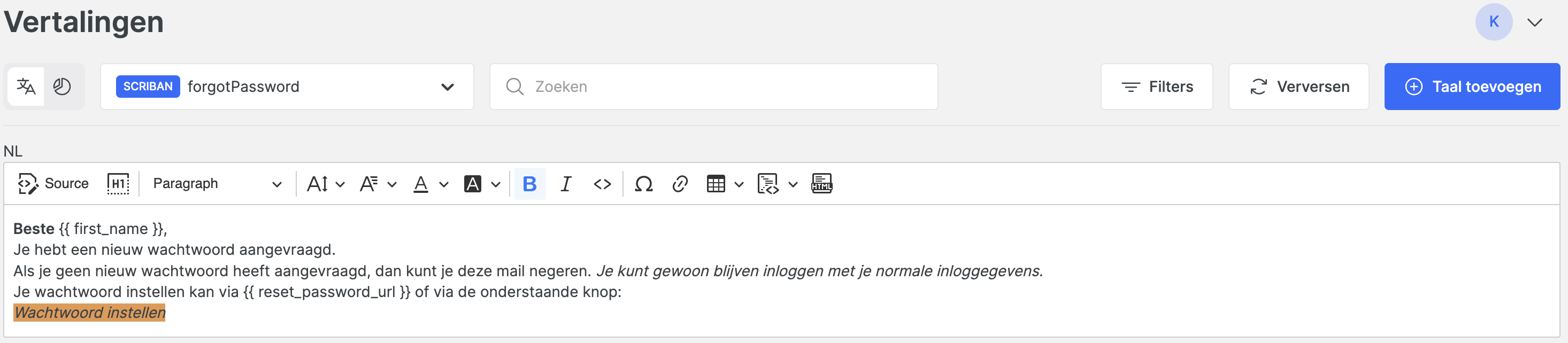Switch to the translations view toggle

coord(26,87)
